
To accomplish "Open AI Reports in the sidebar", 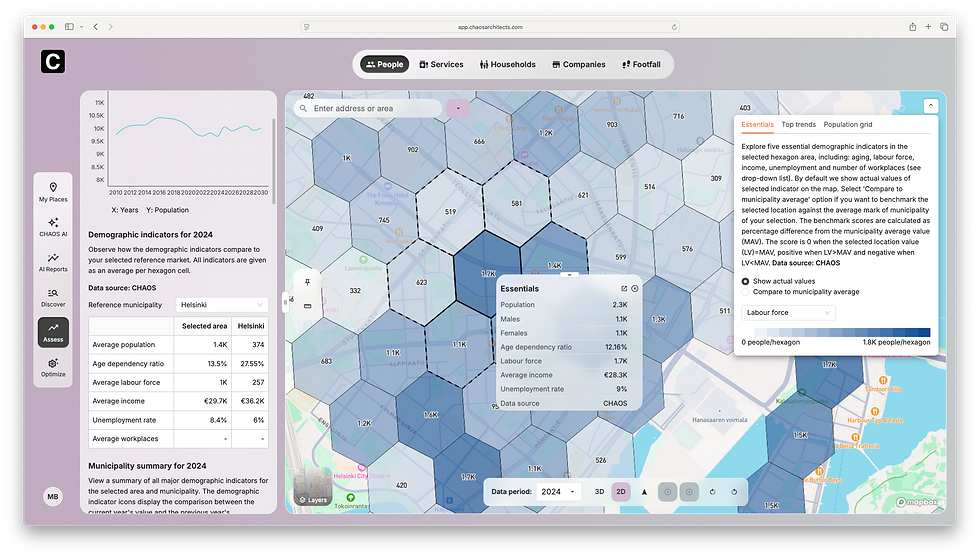I will (x=53, y=262).
